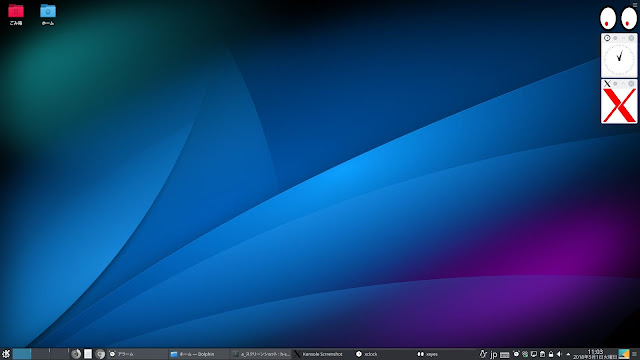Click the xeyes left eye
The height and width of the screenshot is (360, 640).
[x=608, y=18]
